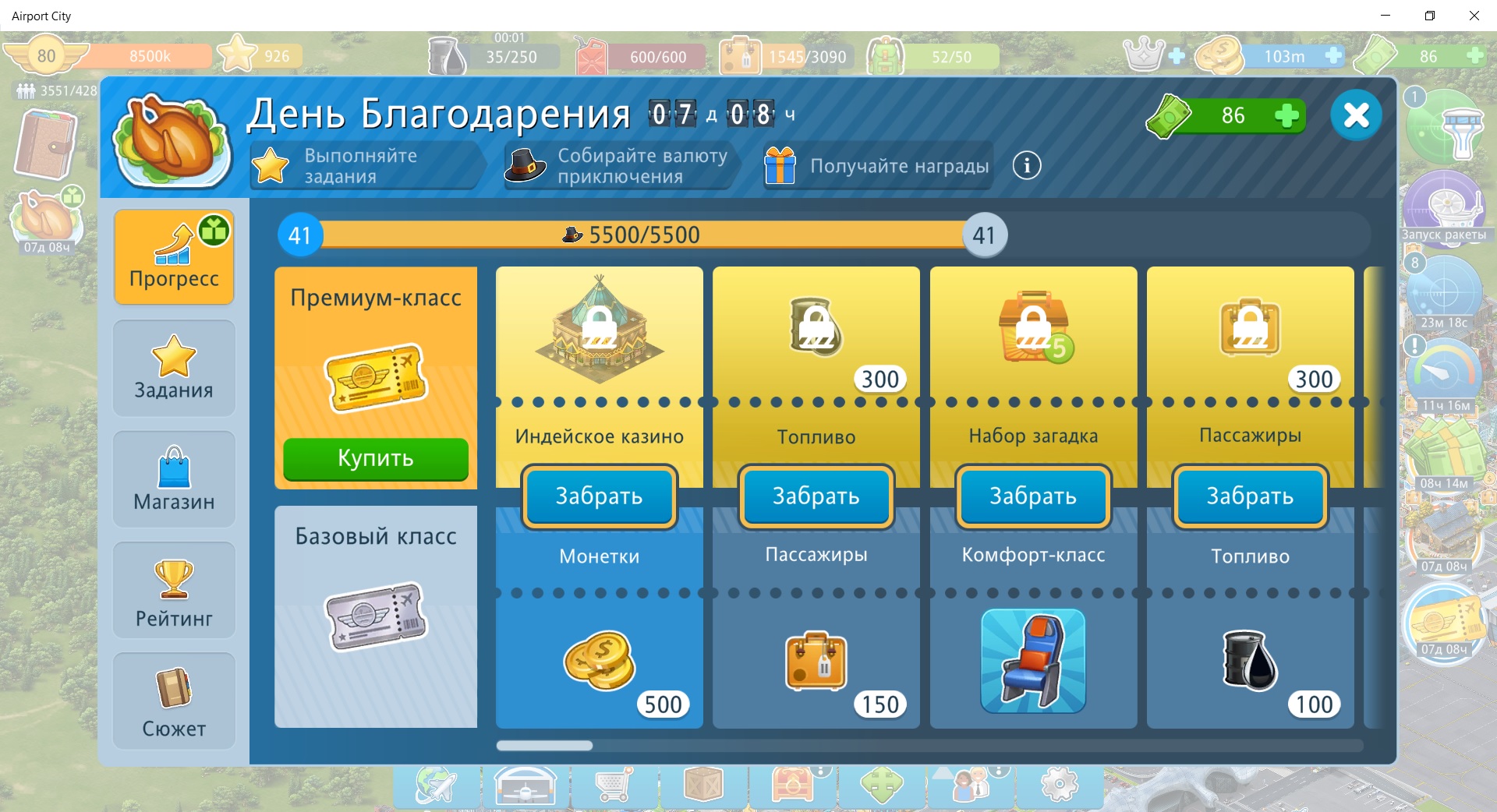Screen dimensions: 1497x812
Task: Click the roast turkey event emblem
Action: tap(172, 140)
